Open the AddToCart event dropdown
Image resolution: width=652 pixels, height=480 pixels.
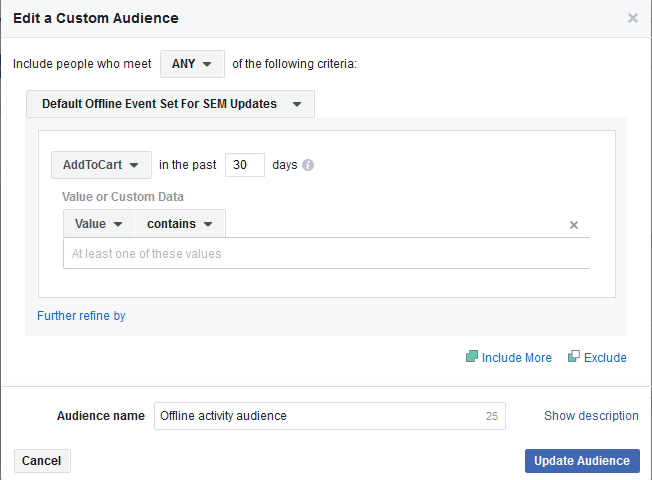(x=101, y=165)
